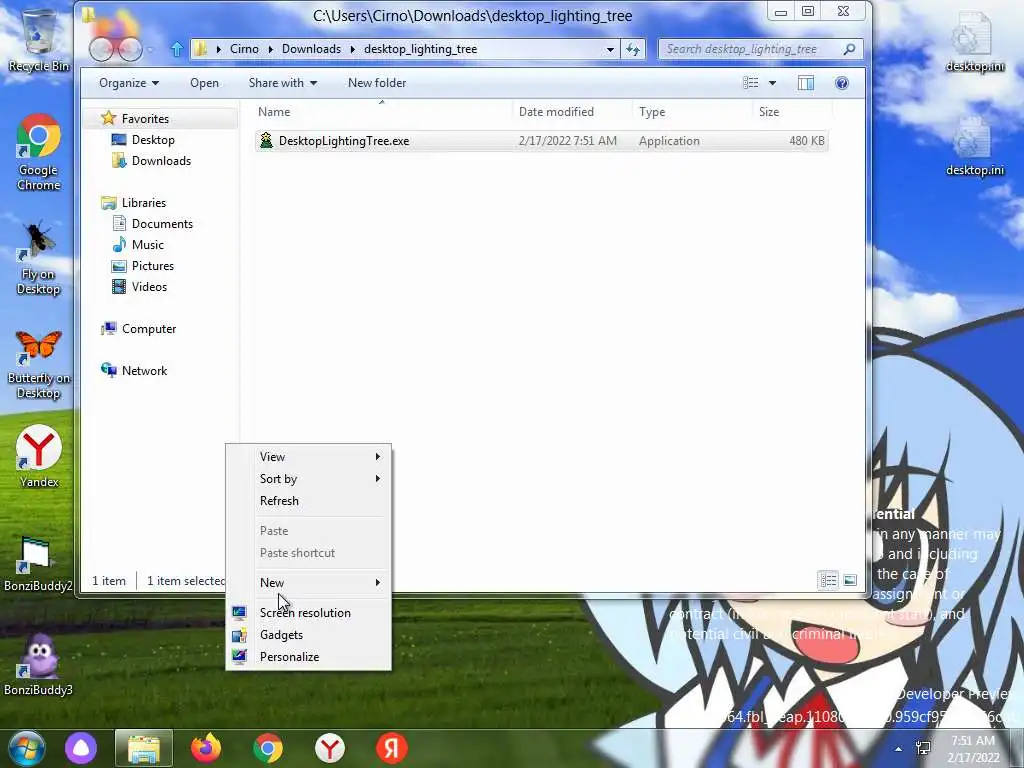Sort by the Name column header
The height and width of the screenshot is (768, 1024).
click(x=382, y=112)
